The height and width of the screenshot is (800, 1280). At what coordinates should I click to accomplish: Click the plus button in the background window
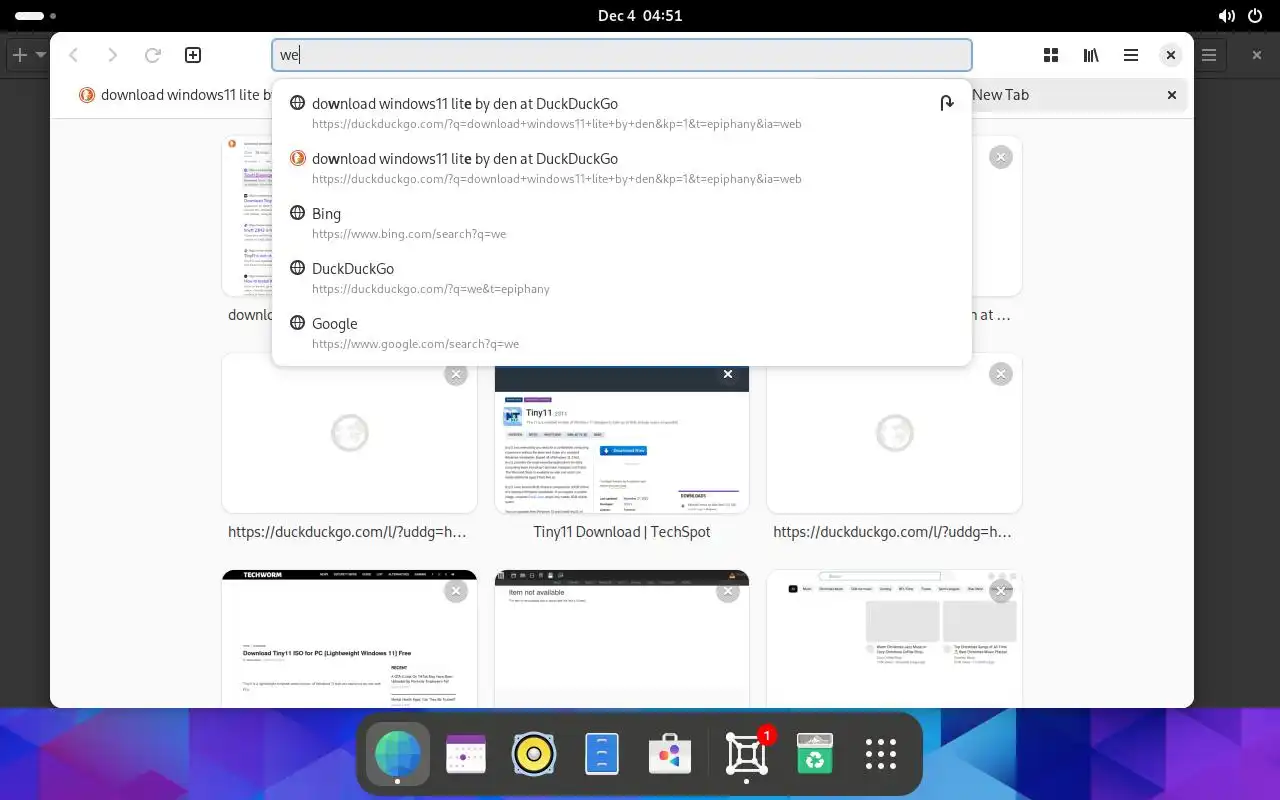(x=19, y=55)
